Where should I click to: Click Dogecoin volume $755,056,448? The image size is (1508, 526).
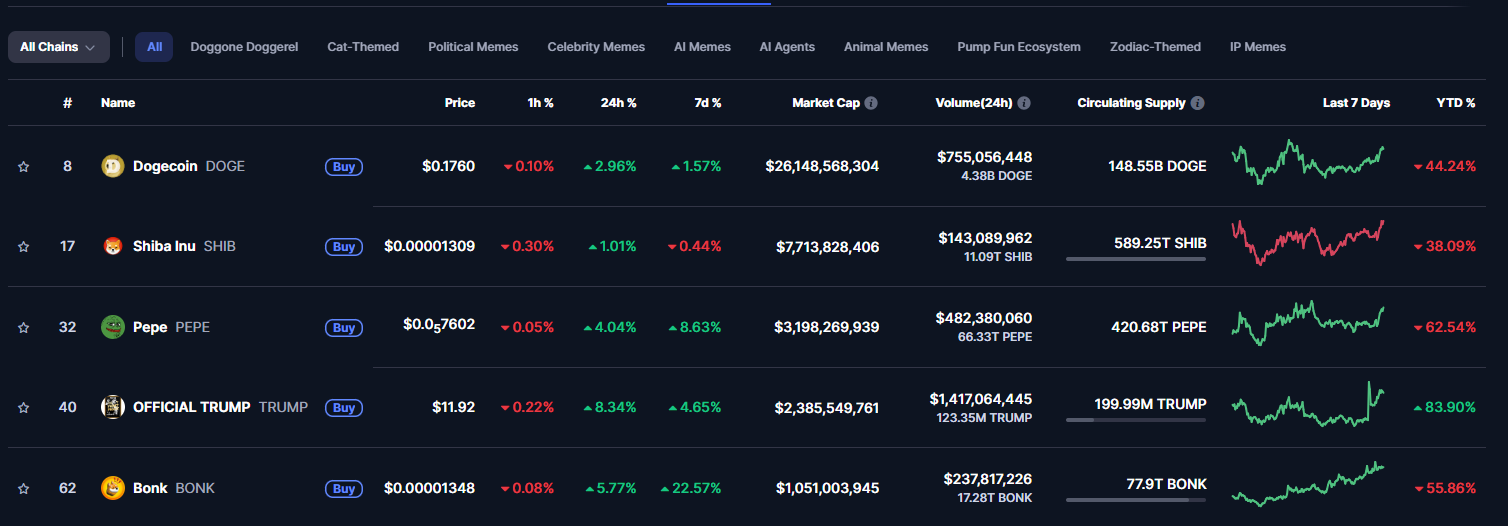coord(985,157)
